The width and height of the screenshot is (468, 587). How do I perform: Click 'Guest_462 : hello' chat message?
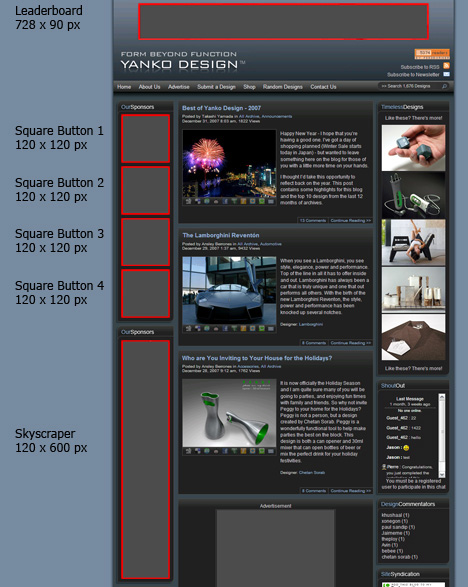pos(404,438)
